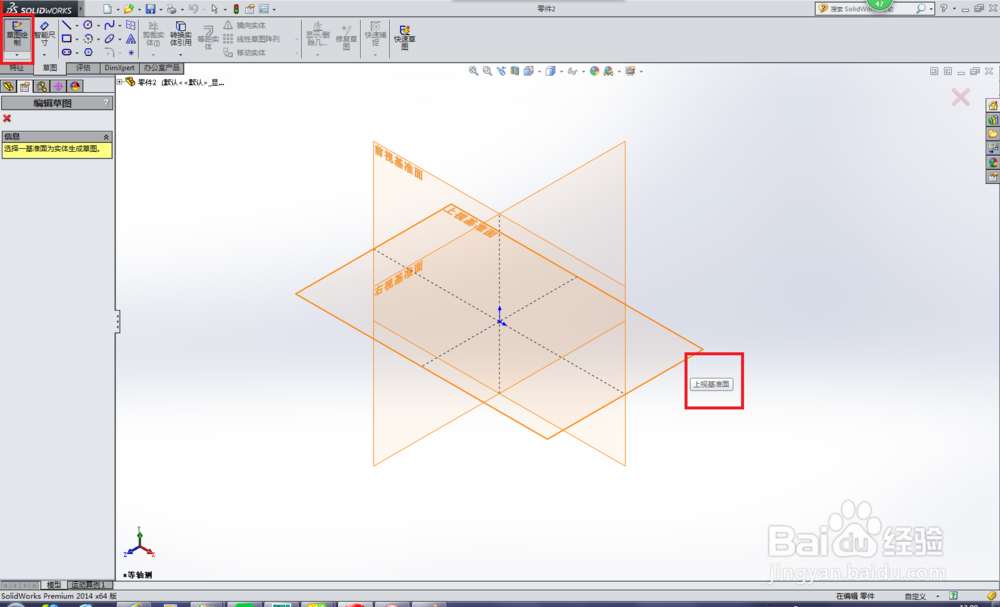The height and width of the screenshot is (607, 1000).
Task: Switch to the 评估 evaluate tab
Action: point(83,68)
